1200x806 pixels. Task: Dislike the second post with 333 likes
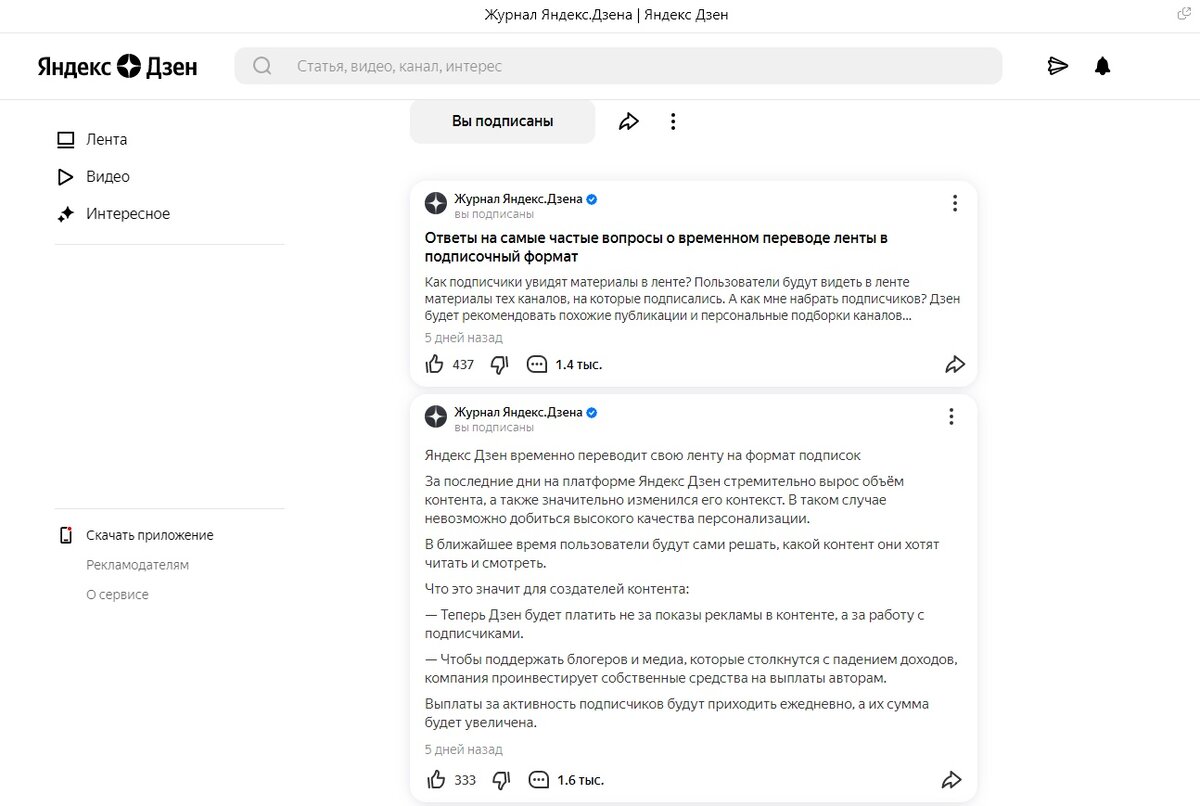tap(500, 779)
